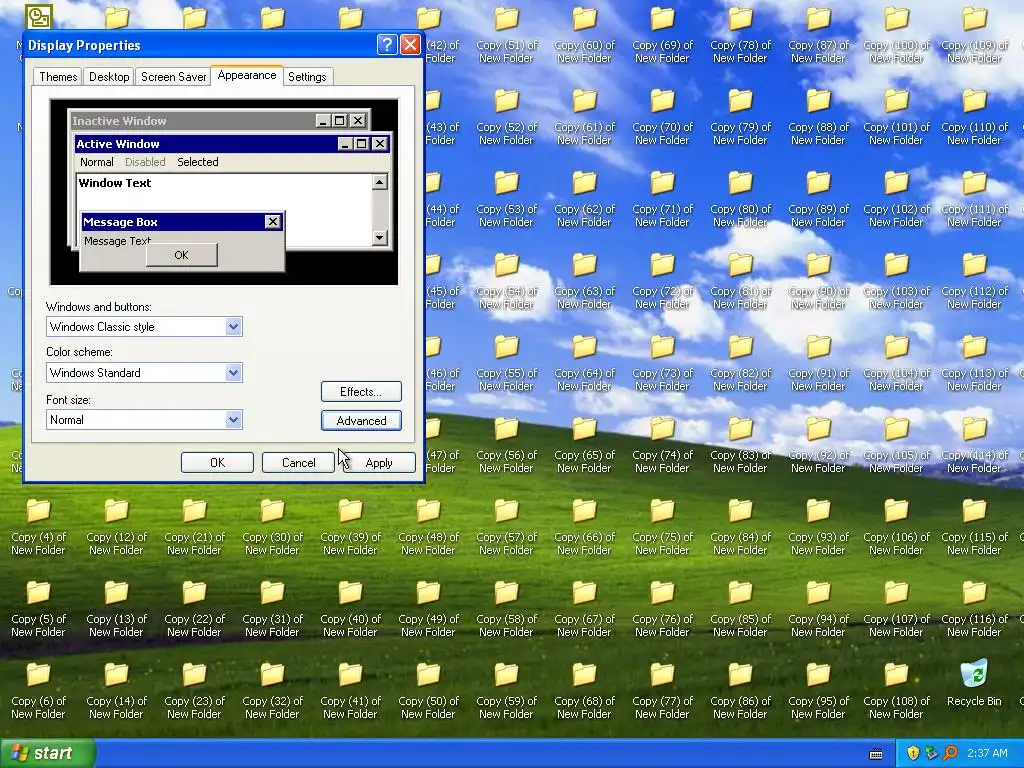Click Cancel in Display Properties
1024x768 pixels.
click(298, 462)
